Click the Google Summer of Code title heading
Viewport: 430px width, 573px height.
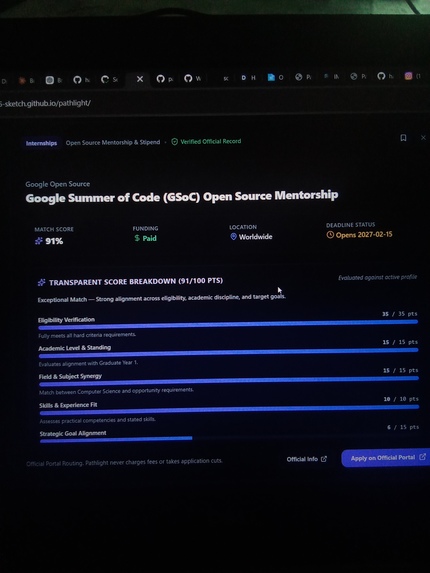(182, 197)
